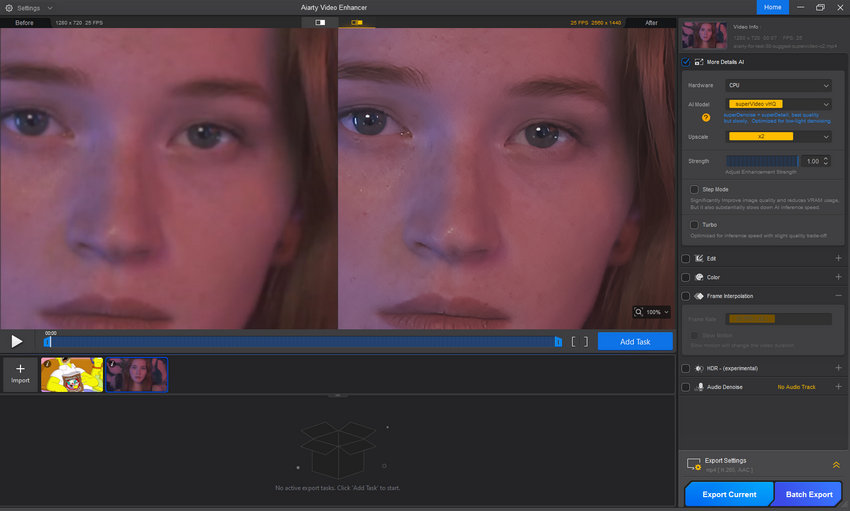The image size is (850, 511).
Task: Select the cartoon clip thumbnail
Action: [x=72, y=374]
